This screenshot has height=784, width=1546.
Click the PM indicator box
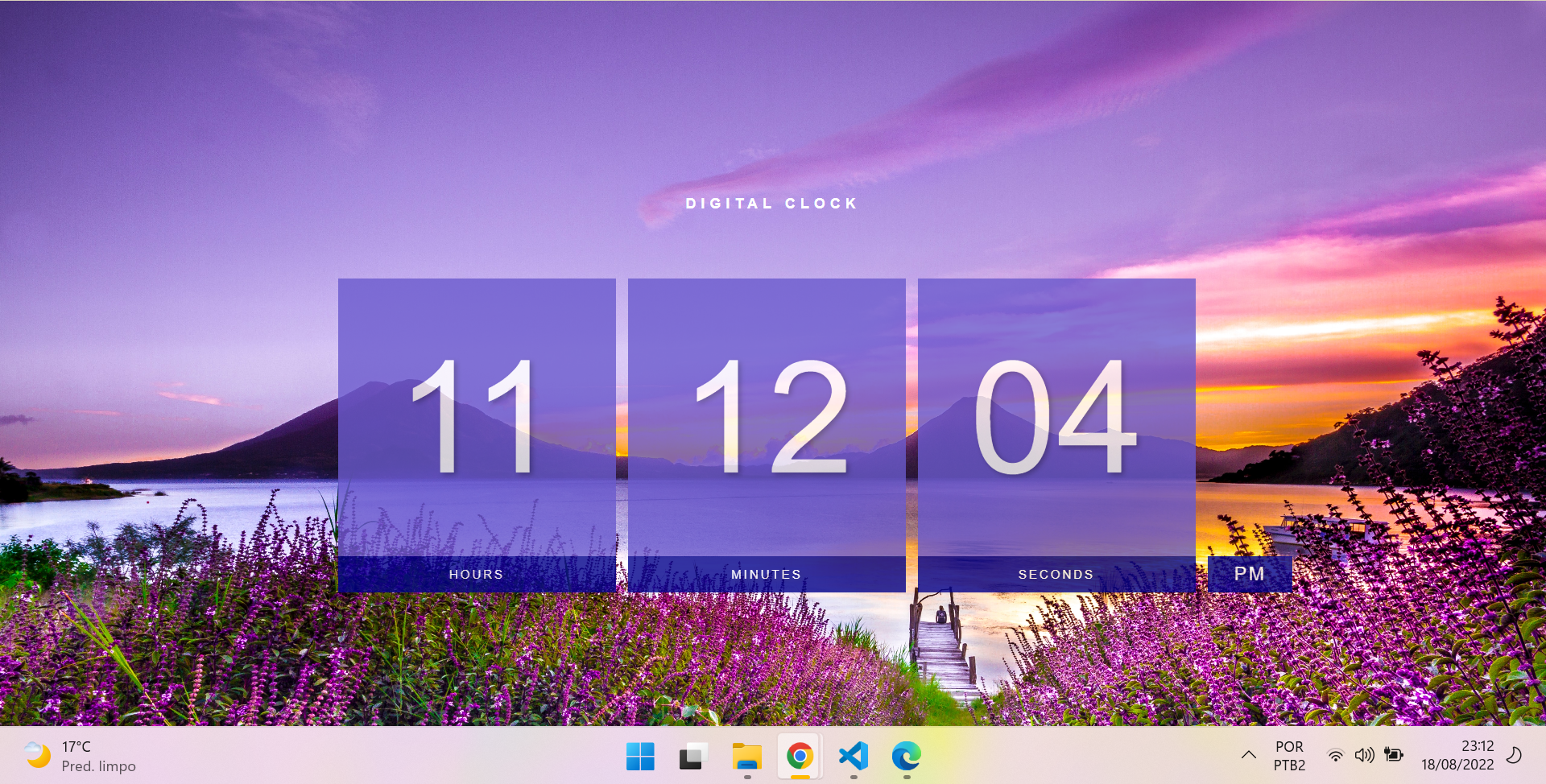point(1250,574)
